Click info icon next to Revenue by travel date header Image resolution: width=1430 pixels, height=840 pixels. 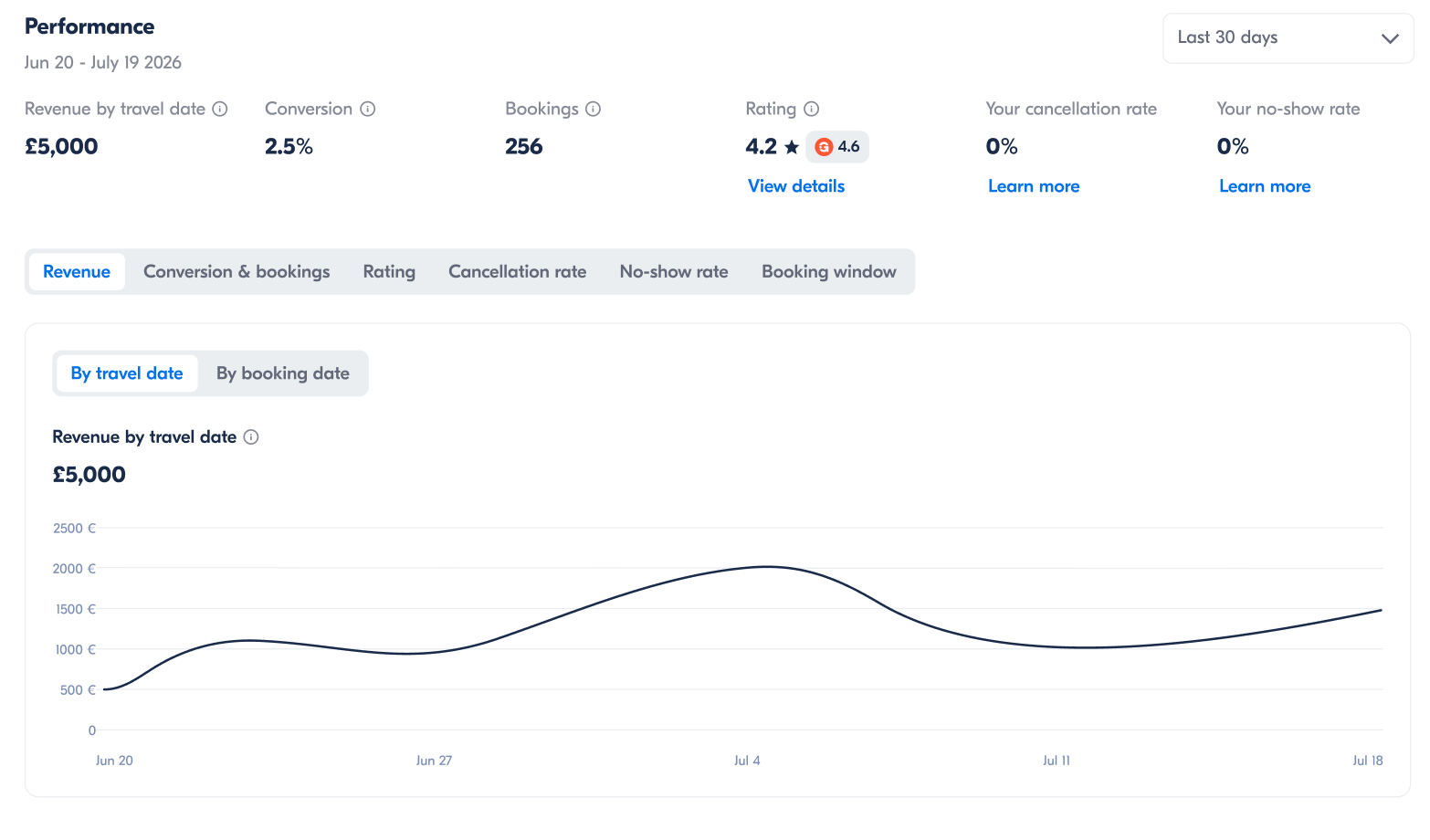(x=220, y=109)
